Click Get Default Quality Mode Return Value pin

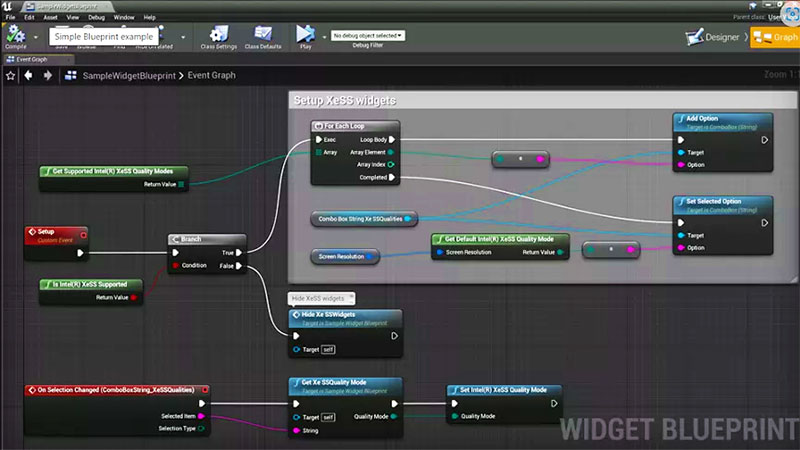(560, 252)
